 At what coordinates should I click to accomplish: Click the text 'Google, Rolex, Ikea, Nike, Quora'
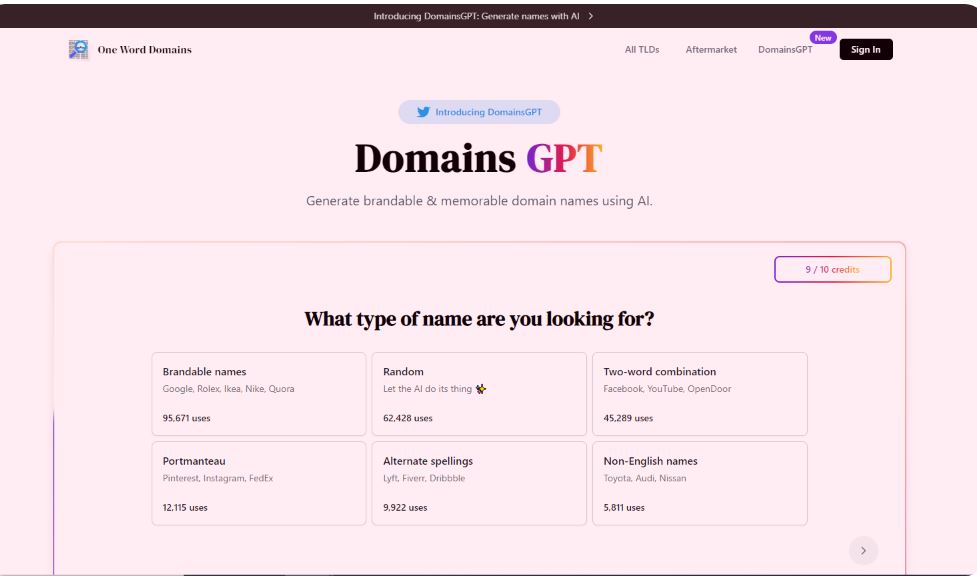(x=229, y=389)
